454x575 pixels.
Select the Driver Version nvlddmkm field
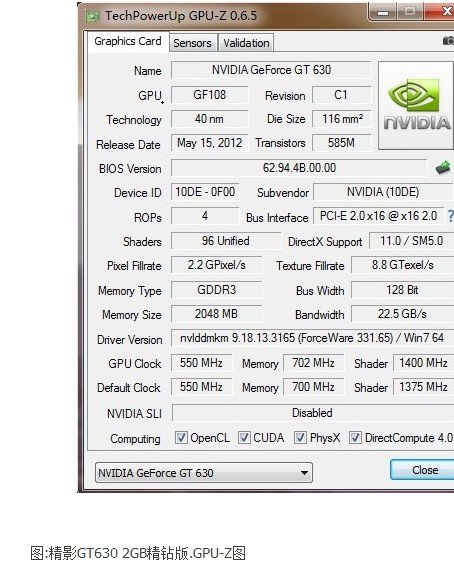[312, 338]
